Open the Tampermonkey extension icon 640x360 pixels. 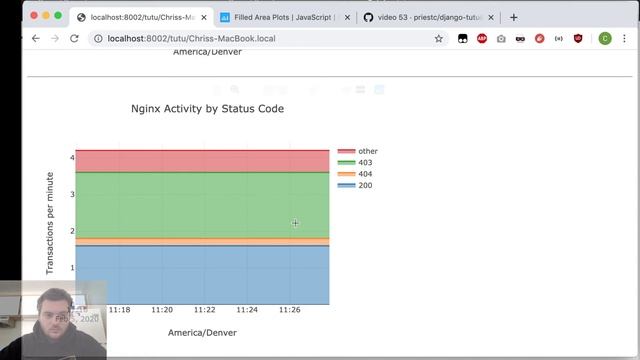[462, 38]
